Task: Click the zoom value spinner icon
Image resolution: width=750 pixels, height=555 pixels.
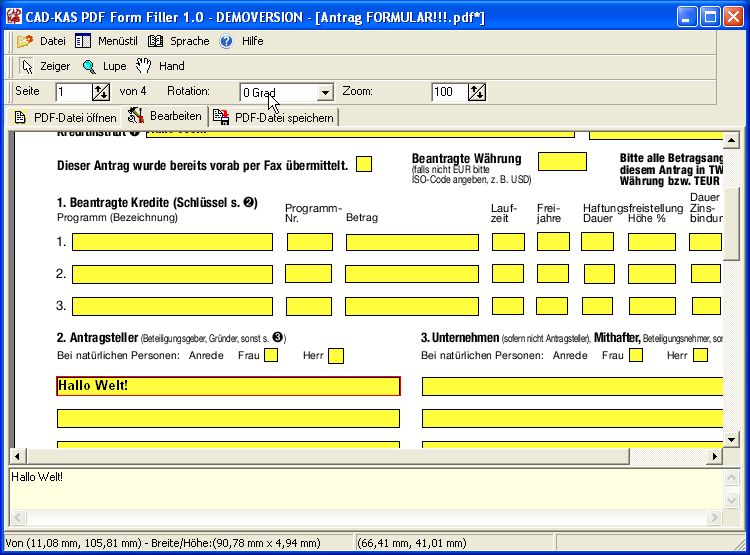Action: (476, 92)
